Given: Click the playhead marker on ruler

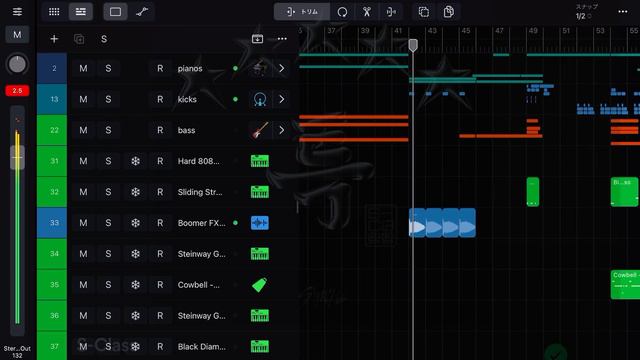Looking at the screenshot, I should pos(413,45).
